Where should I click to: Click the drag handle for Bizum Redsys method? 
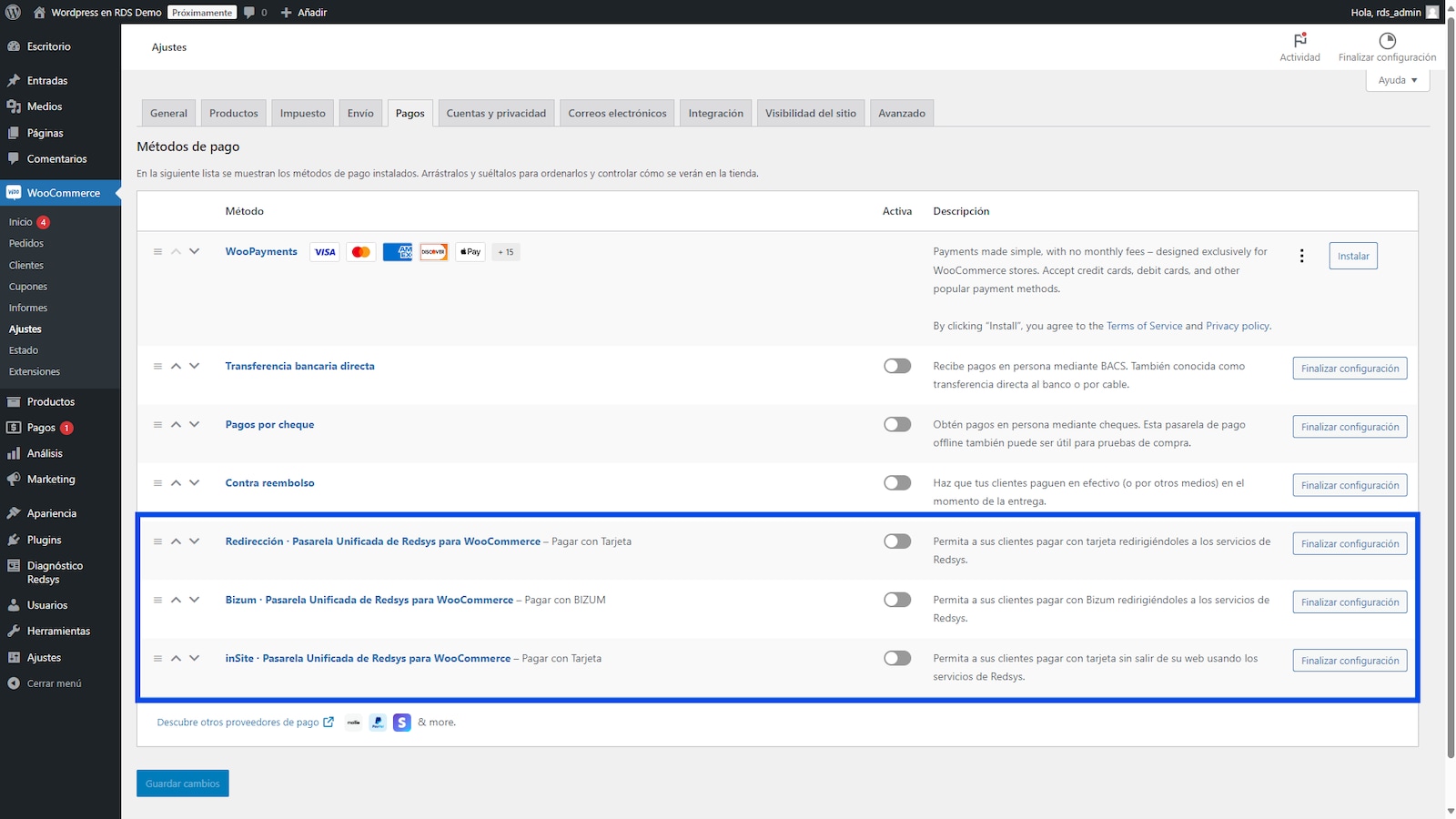tap(157, 600)
